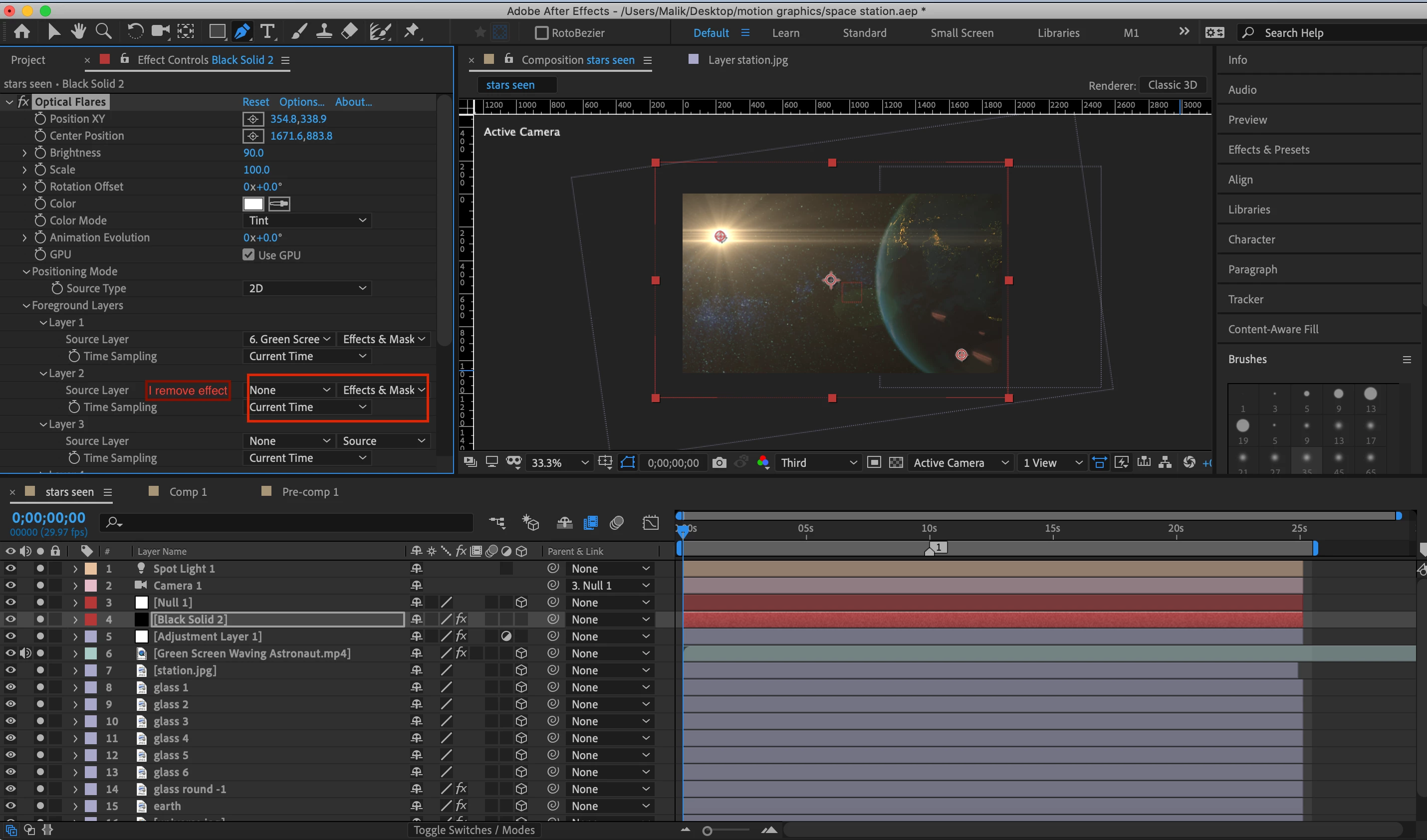Image resolution: width=1427 pixels, height=840 pixels.
Task: Select the Clone Stamp tool
Action: 323,32
